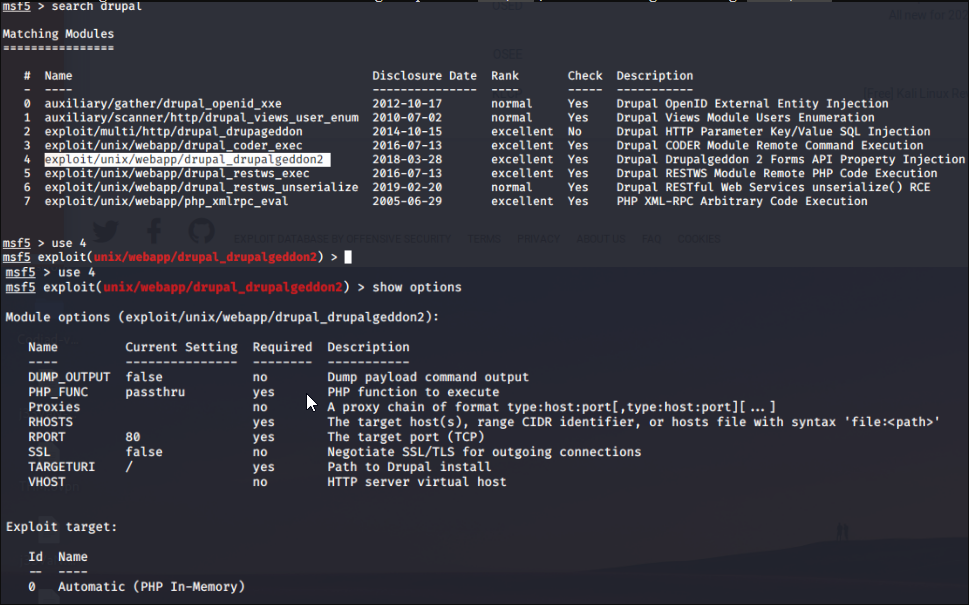
Task: Click the terminal cursor block after the prompt
Action: click(348, 257)
